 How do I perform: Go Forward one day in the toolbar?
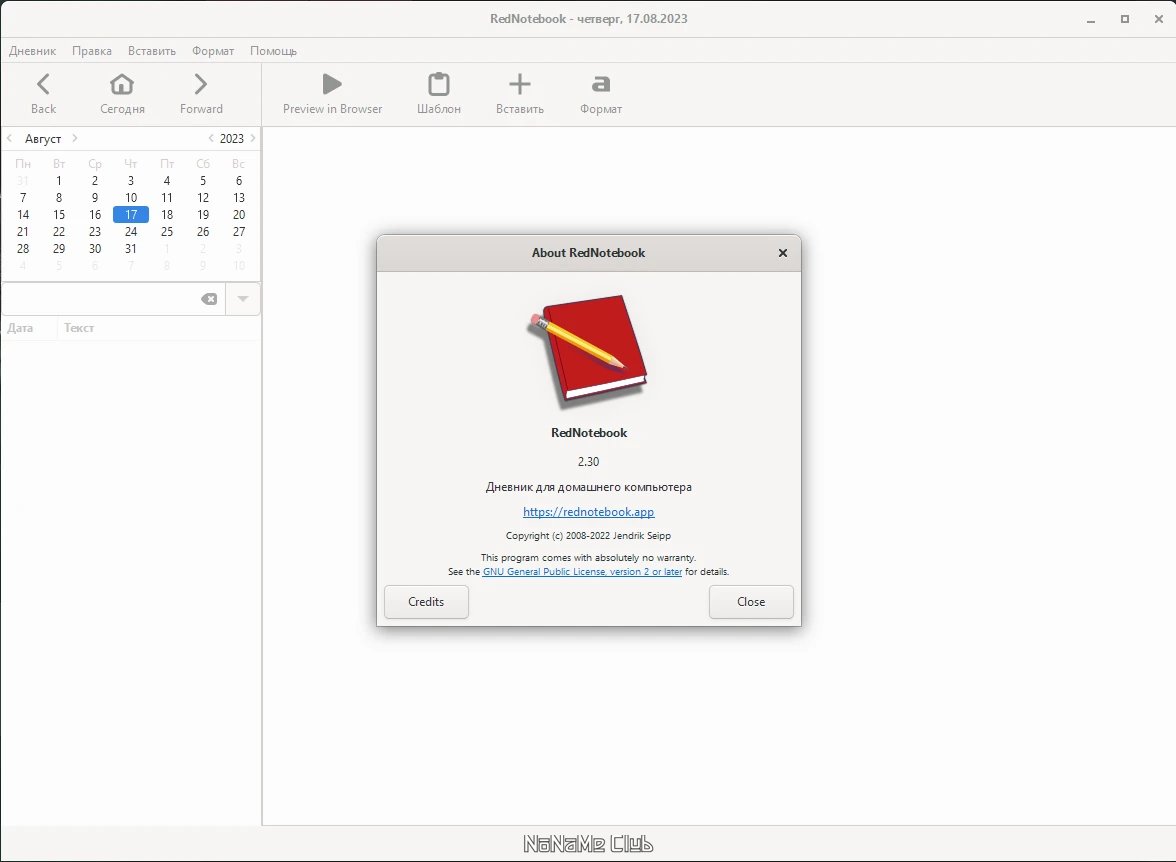201,93
